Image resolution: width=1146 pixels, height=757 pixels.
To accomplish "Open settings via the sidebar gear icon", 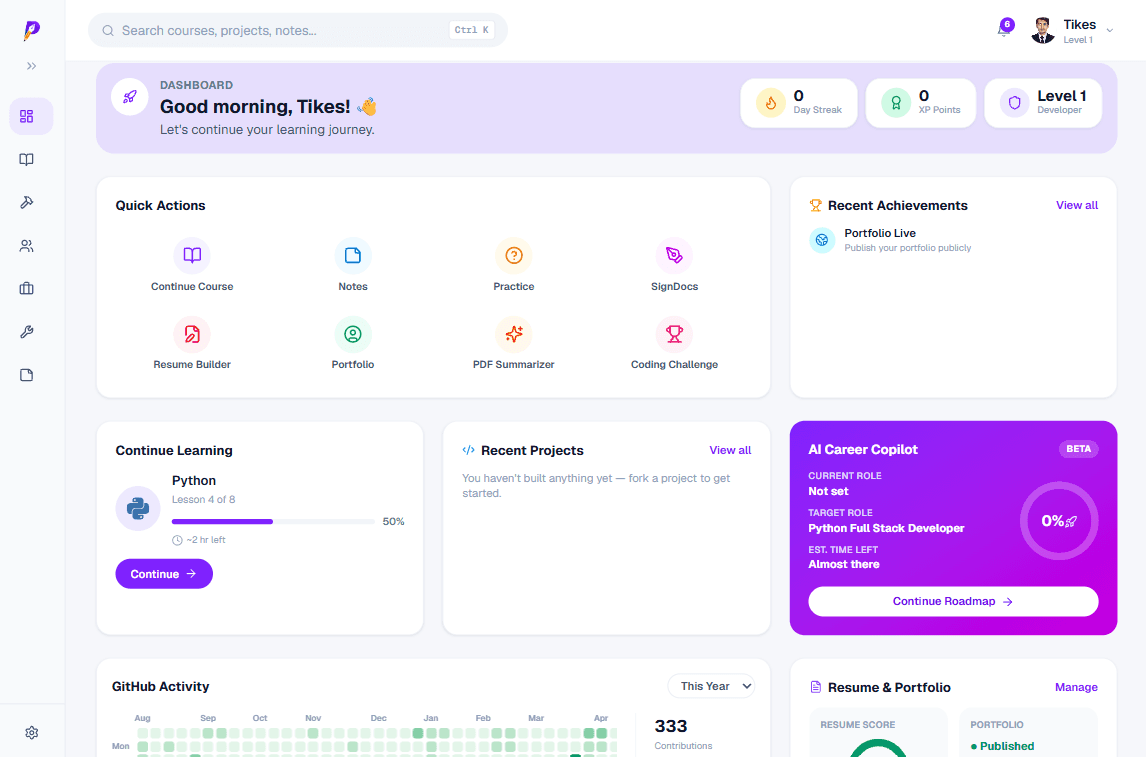I will 31,732.
